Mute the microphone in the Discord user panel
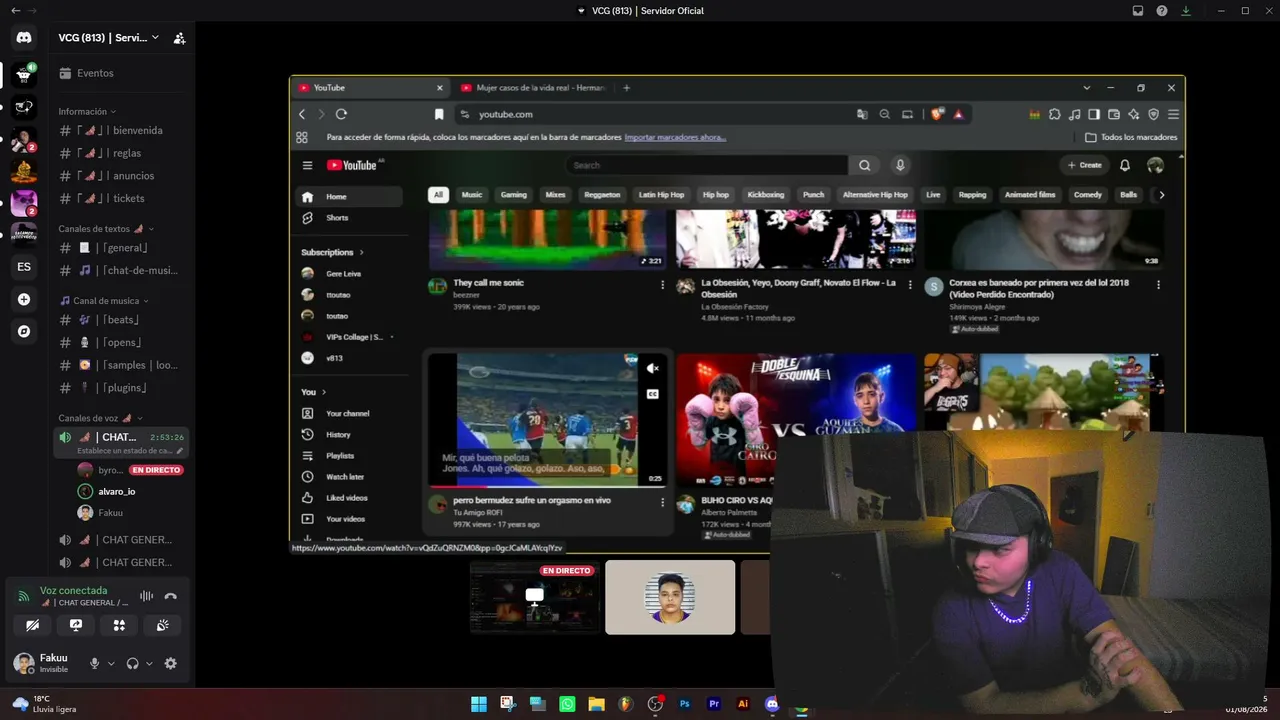The width and height of the screenshot is (1280, 720). [95, 663]
